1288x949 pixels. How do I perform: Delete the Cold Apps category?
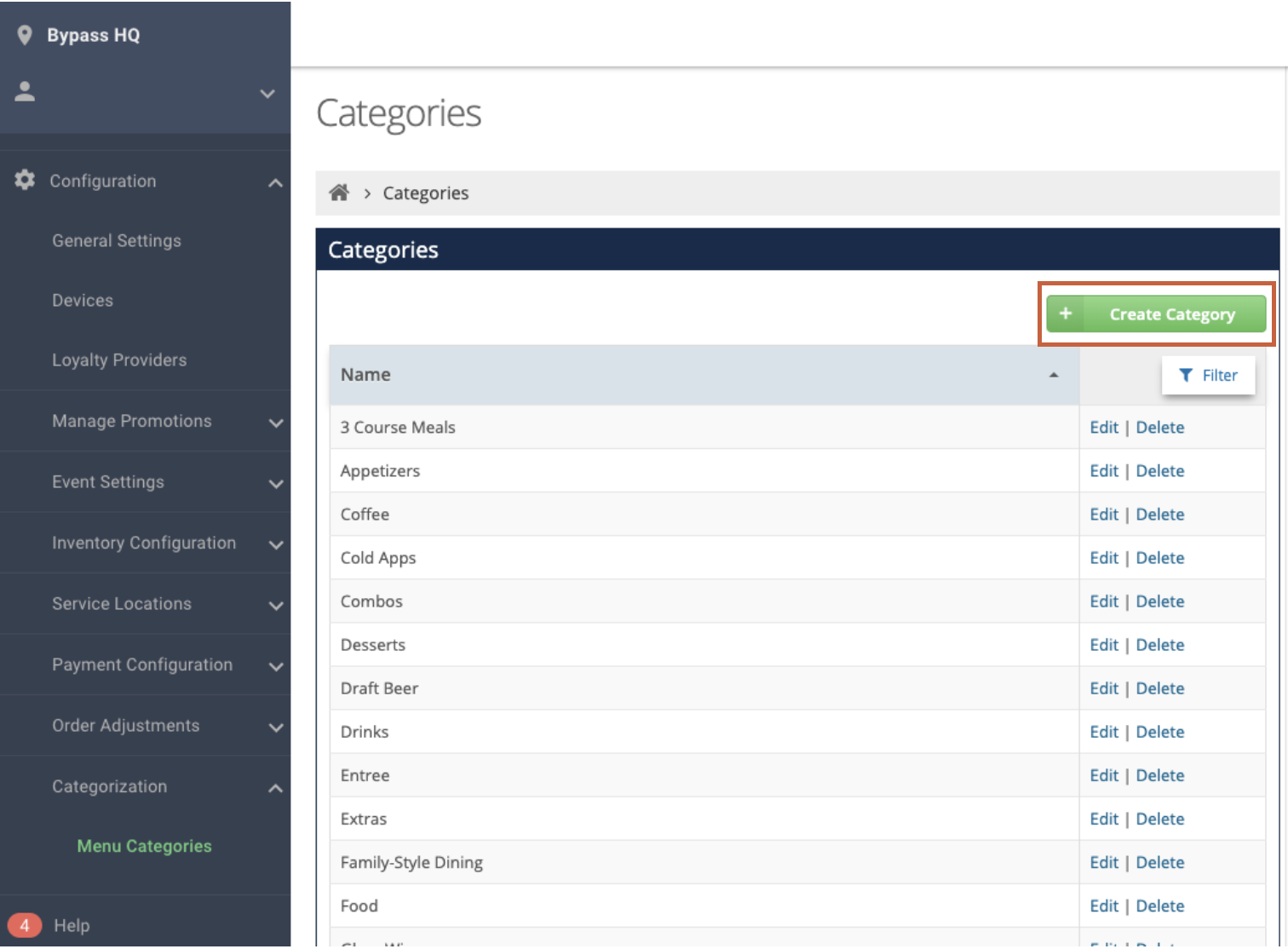[x=1160, y=557]
